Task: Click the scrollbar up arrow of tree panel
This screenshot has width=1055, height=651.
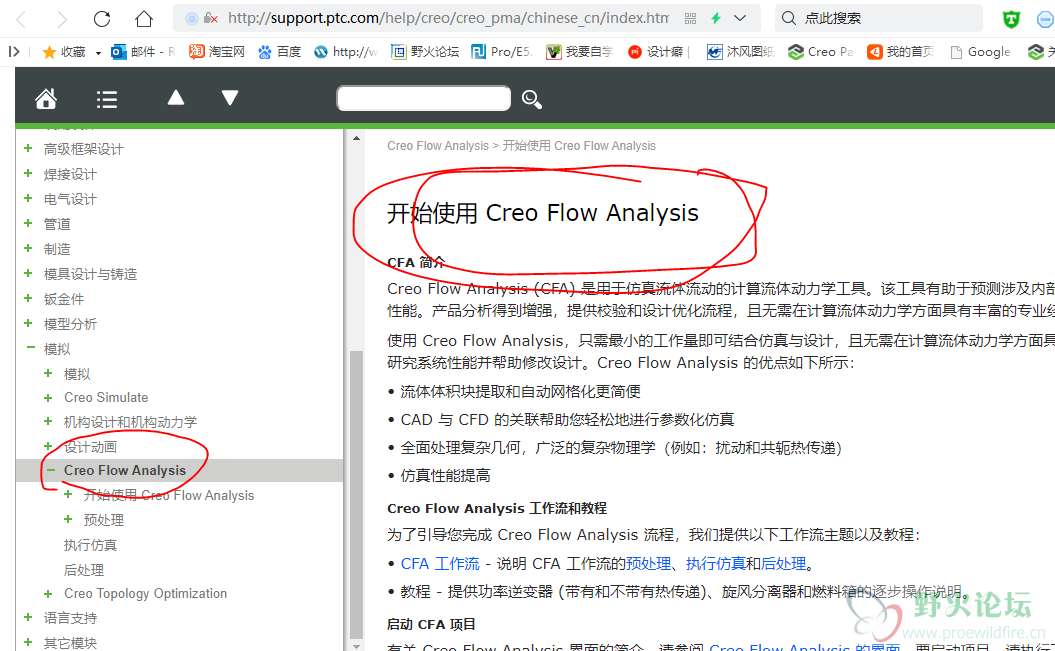Action: (356, 138)
